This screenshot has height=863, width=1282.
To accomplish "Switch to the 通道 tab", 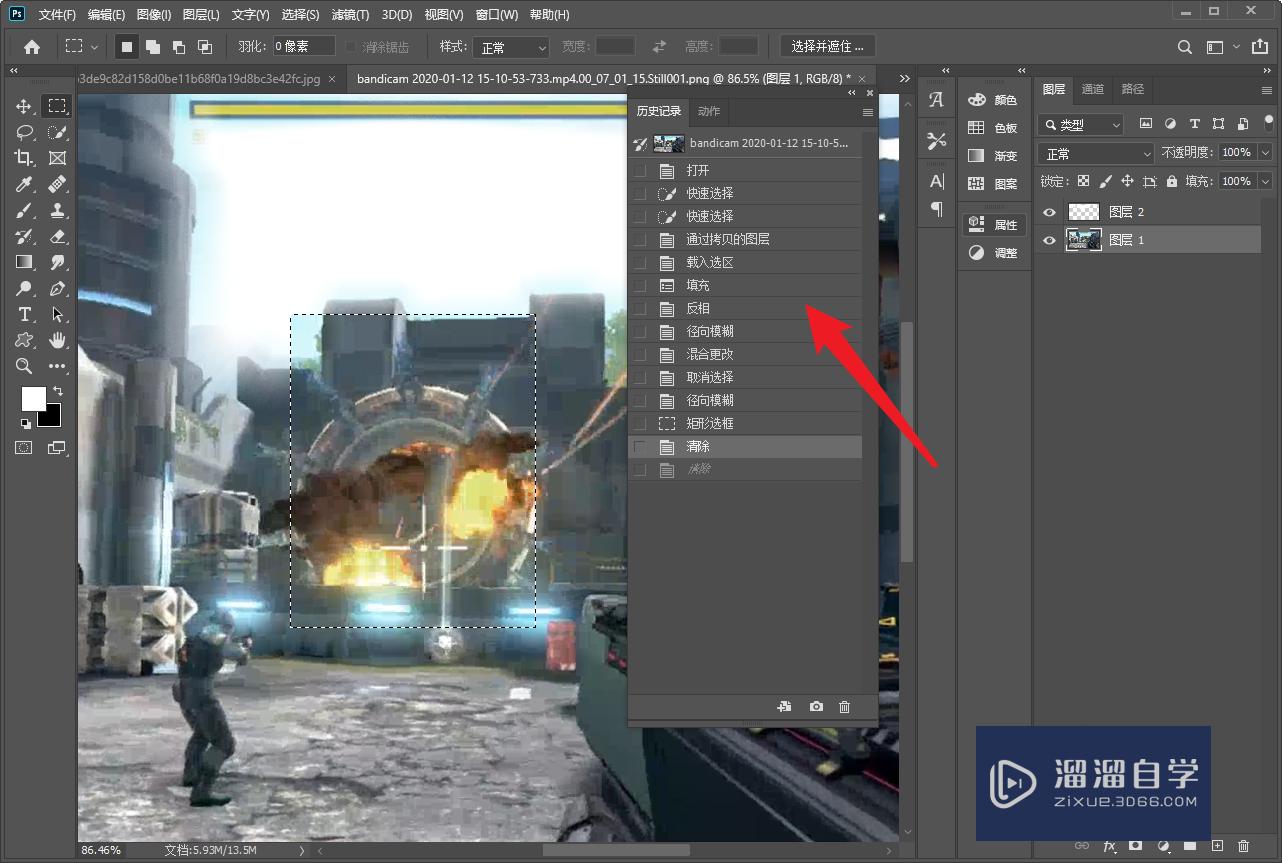I will (x=1093, y=89).
